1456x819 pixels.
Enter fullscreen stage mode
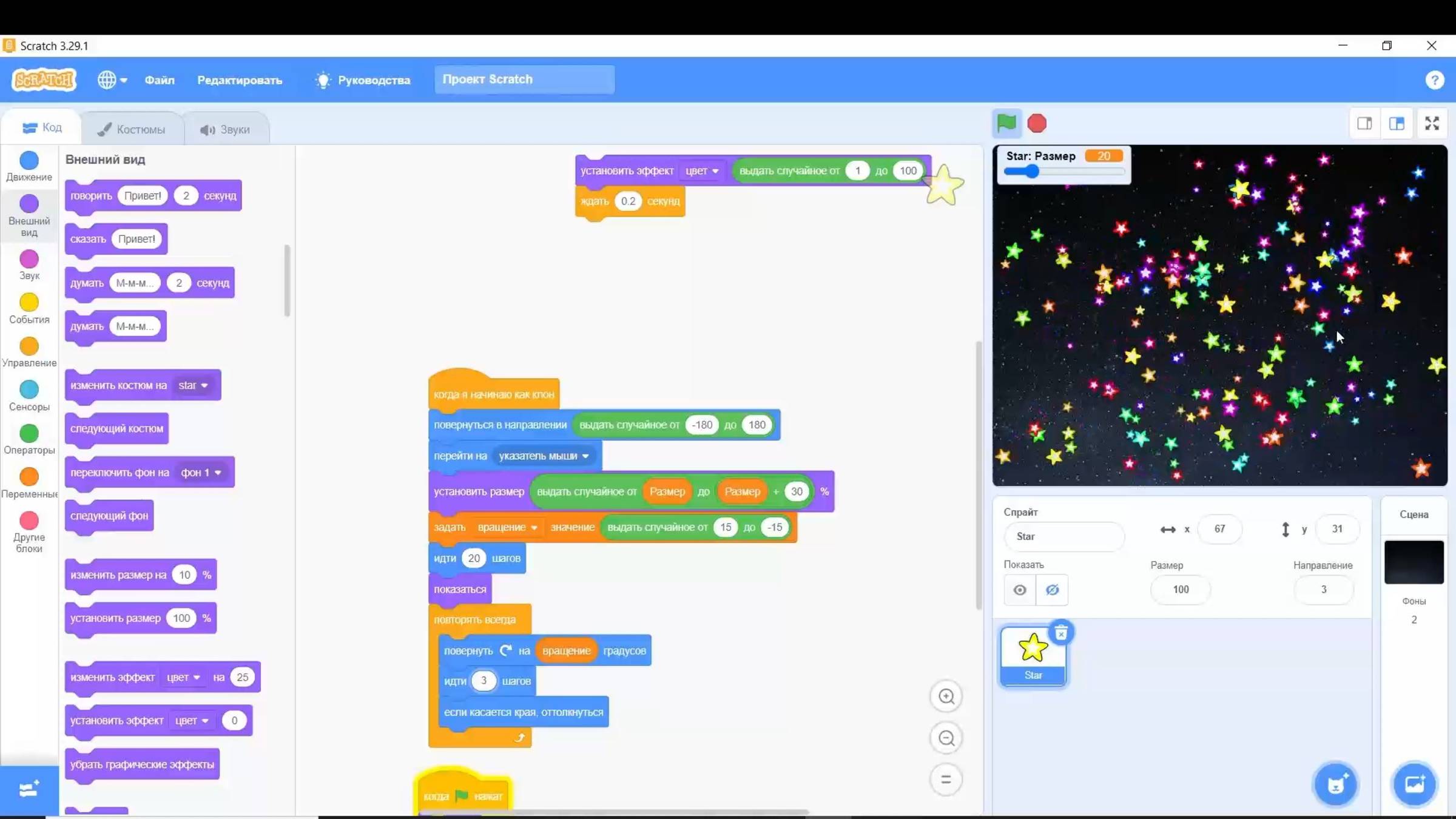[x=1432, y=123]
